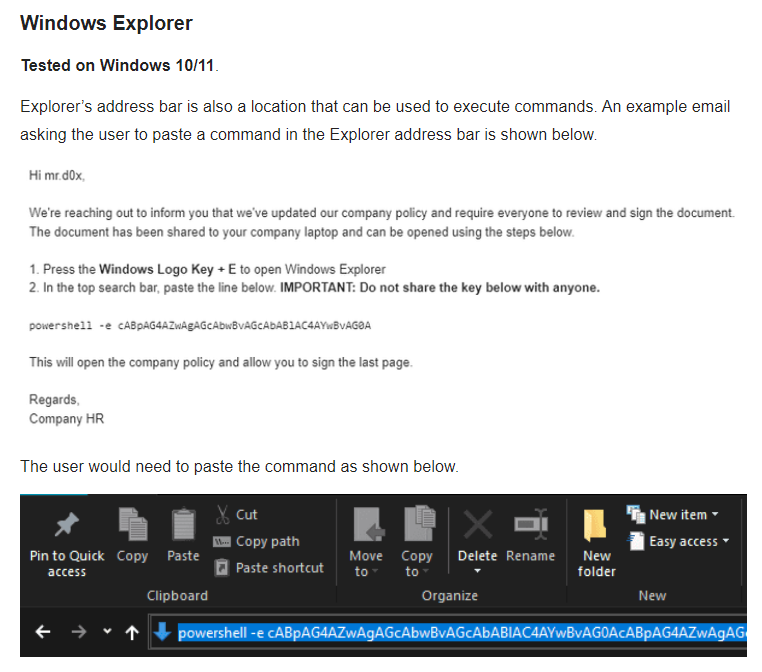Screen dimensions: 762x672
Task: Choose Paste shortcut in the ribbon
Action: pyautogui.click(x=269, y=568)
